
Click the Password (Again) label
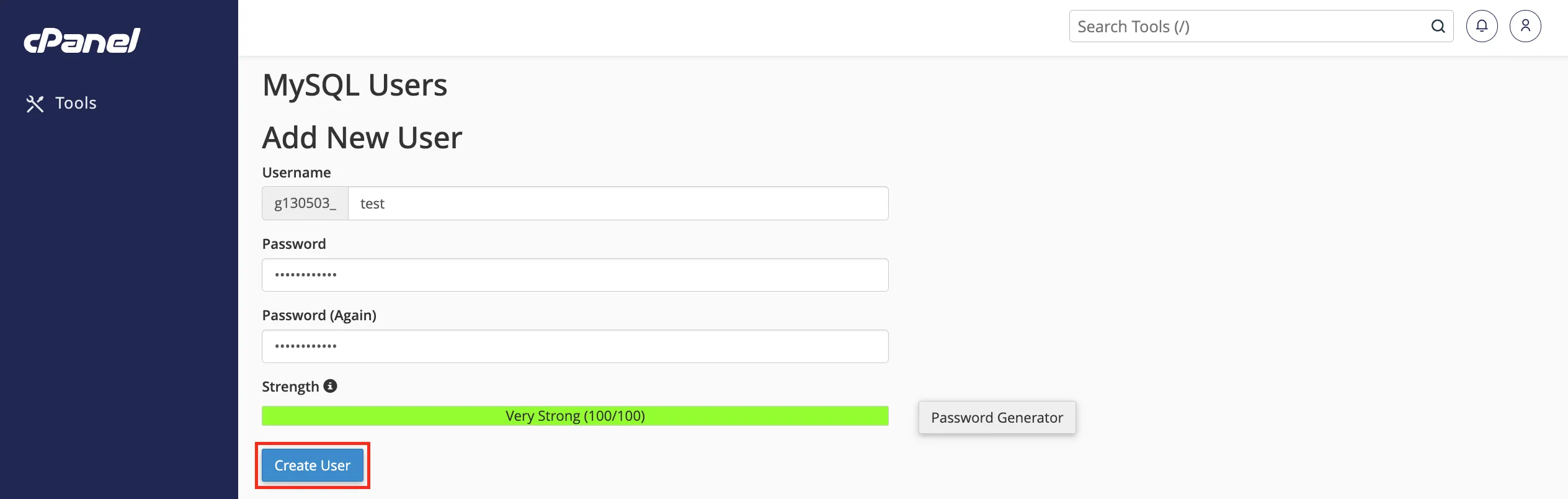[319, 315]
